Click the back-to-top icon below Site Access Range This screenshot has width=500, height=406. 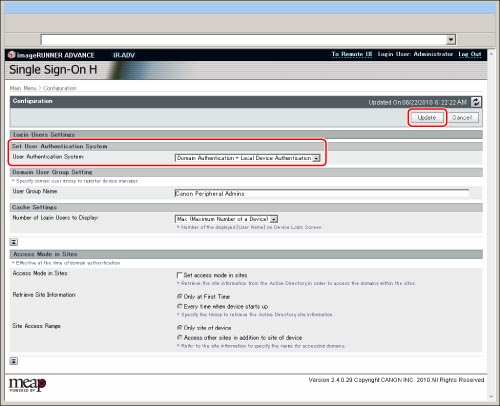pyautogui.click(x=14, y=361)
